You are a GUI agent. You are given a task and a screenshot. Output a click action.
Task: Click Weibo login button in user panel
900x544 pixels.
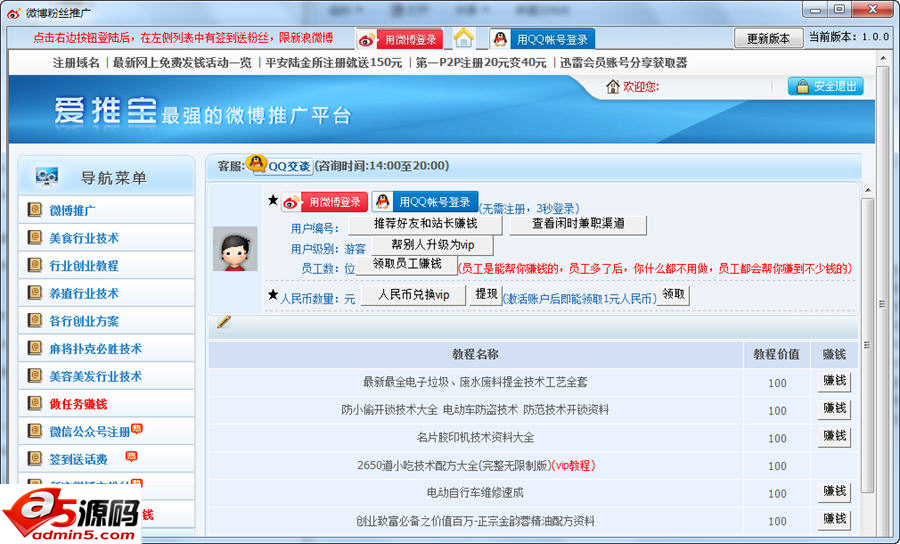[x=324, y=202]
